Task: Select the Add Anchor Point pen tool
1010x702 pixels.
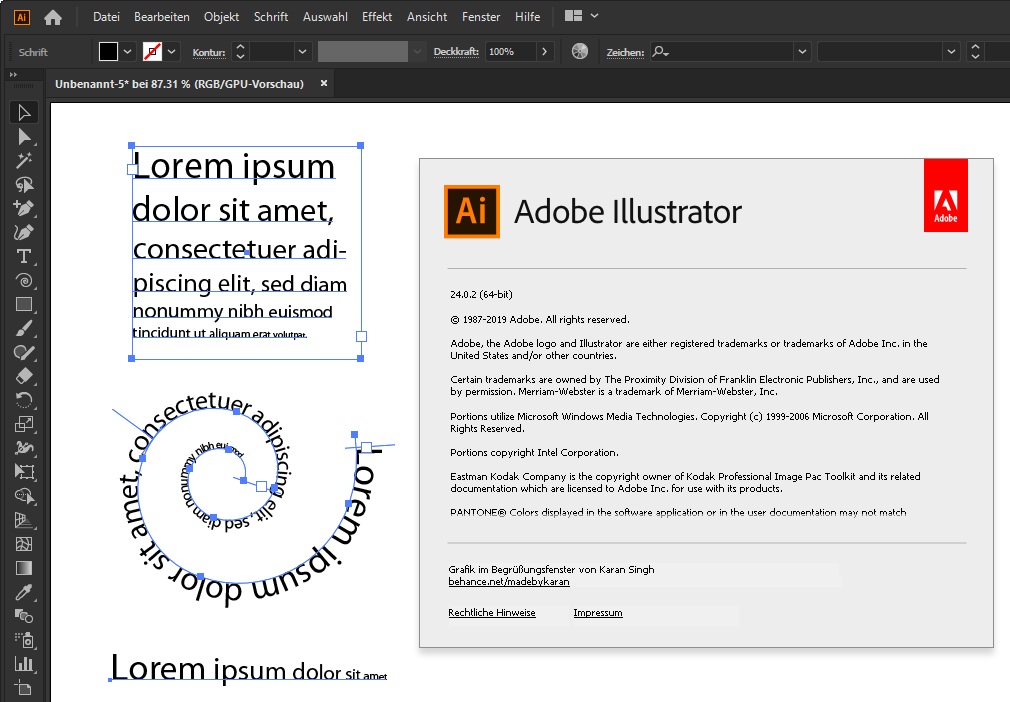Action: [x=24, y=209]
